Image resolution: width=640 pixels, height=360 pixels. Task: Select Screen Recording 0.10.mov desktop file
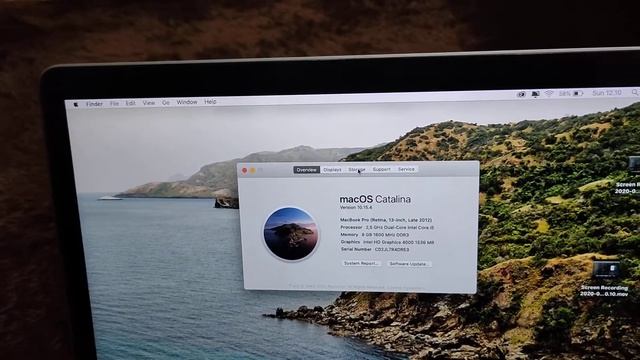[606, 278]
